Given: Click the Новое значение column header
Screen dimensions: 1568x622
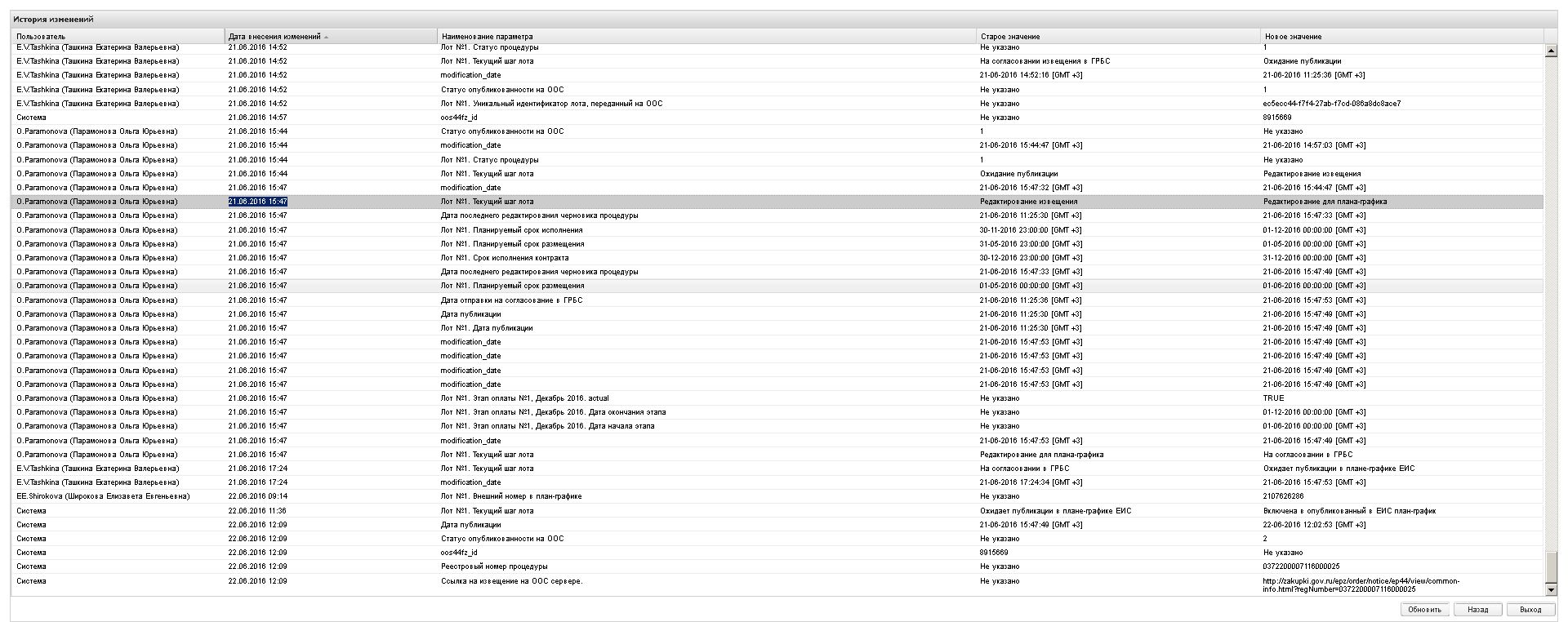Looking at the screenshot, I should pos(1401,37).
